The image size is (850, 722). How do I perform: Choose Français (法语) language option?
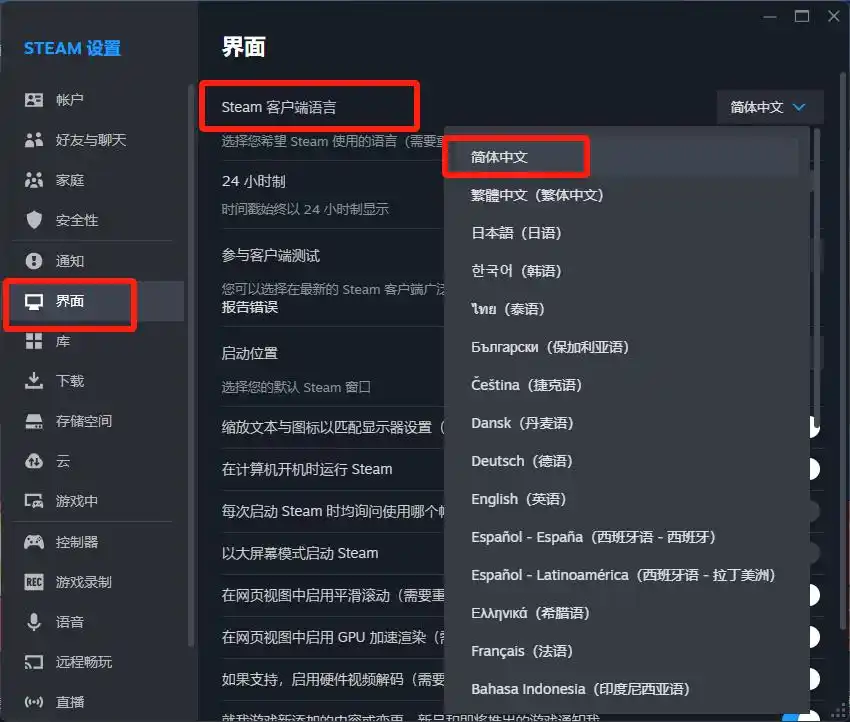tap(621, 650)
